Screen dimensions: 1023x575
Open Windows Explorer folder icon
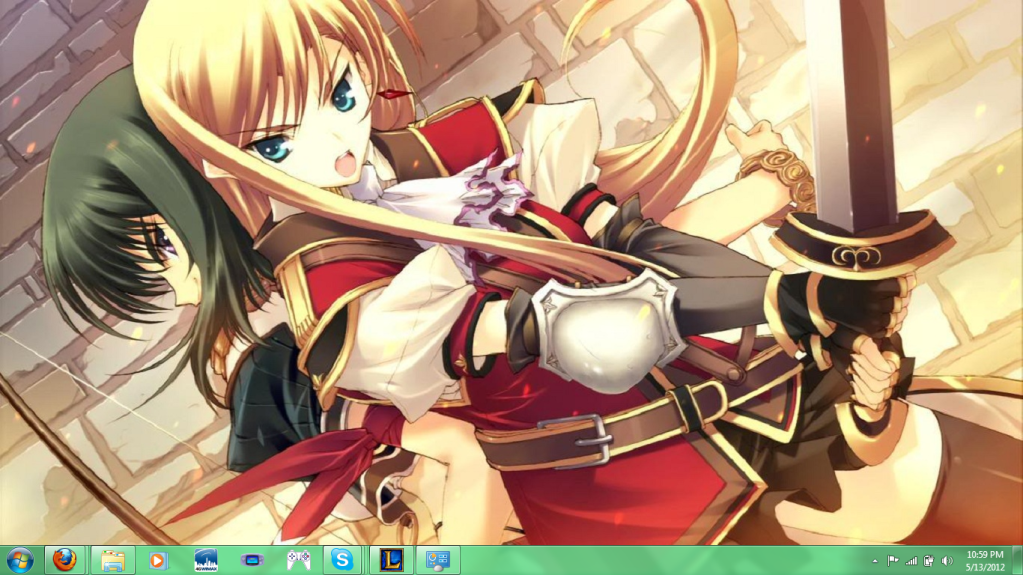(x=113, y=560)
